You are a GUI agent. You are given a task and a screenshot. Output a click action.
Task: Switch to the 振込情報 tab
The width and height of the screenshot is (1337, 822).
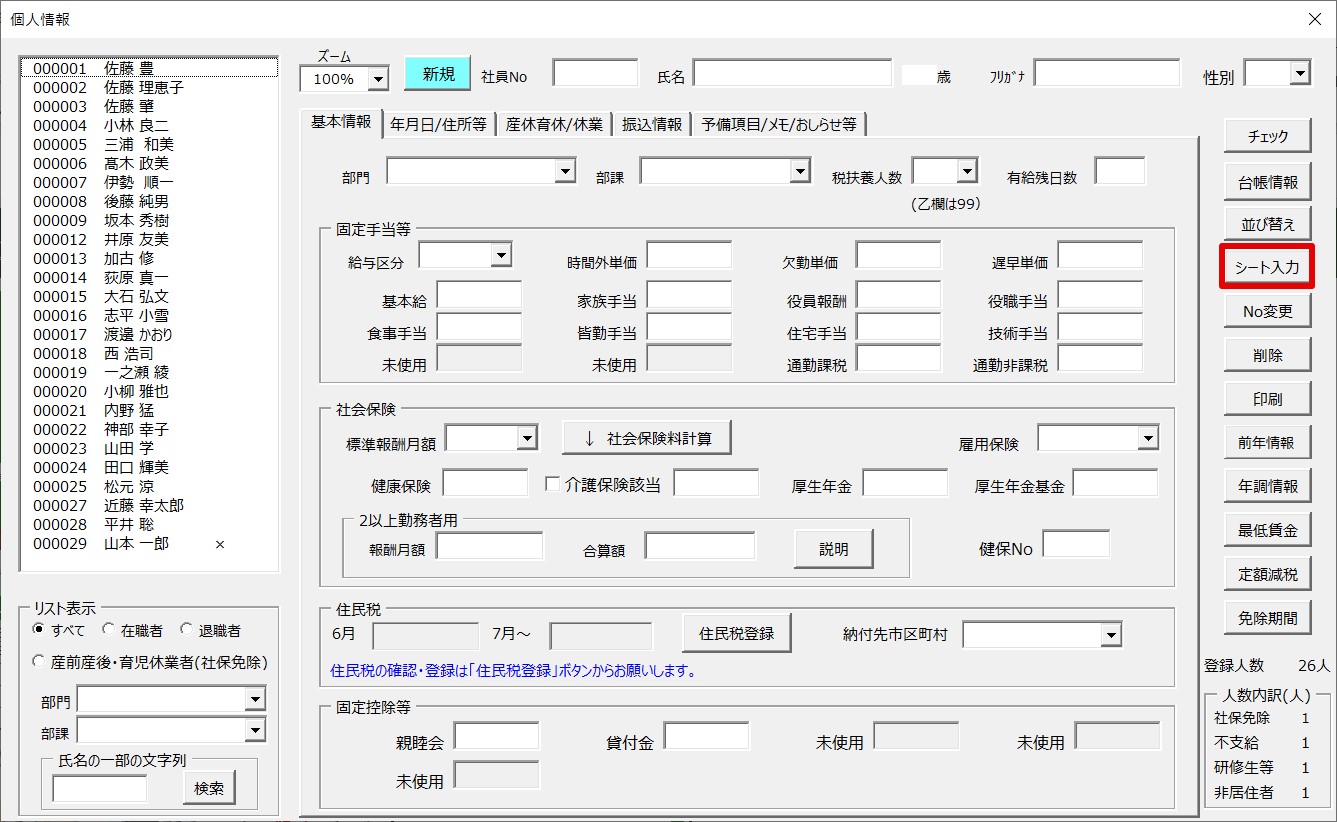click(652, 124)
